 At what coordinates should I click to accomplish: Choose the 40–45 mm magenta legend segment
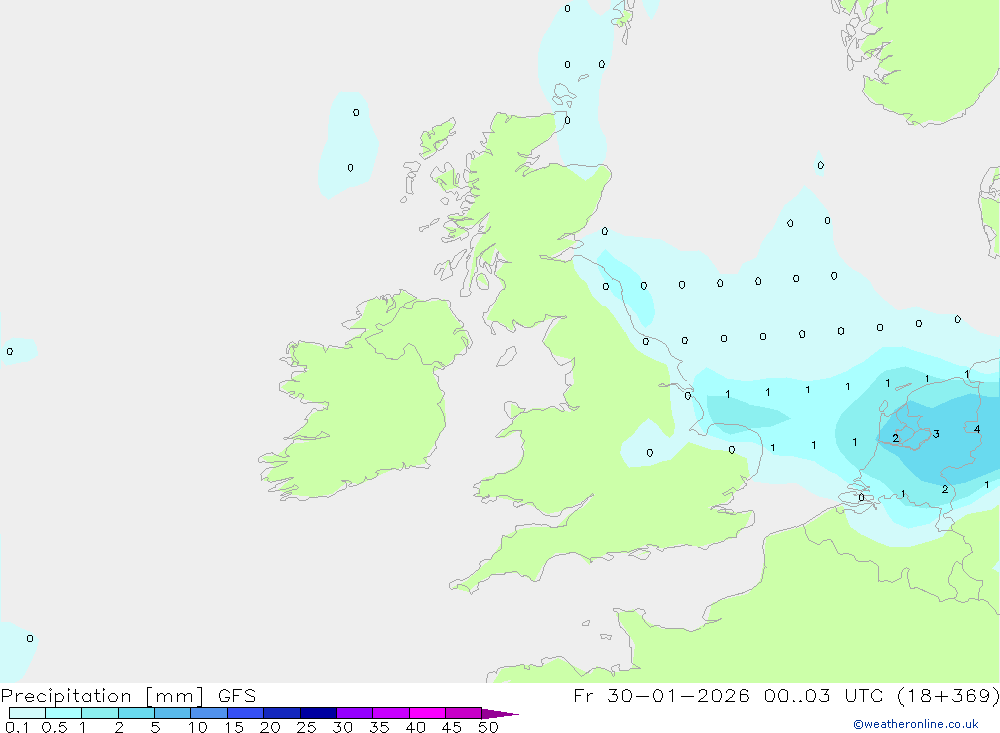(x=427, y=713)
